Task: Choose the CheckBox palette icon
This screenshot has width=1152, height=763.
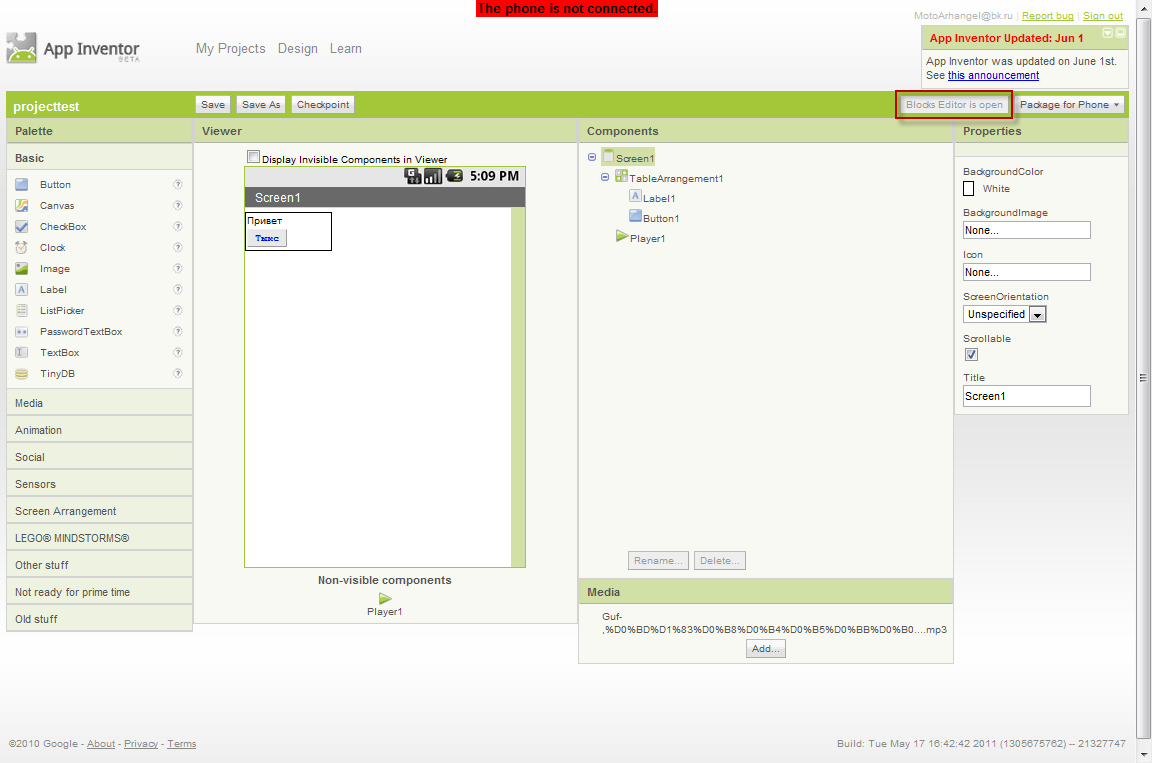Action: click(22, 226)
